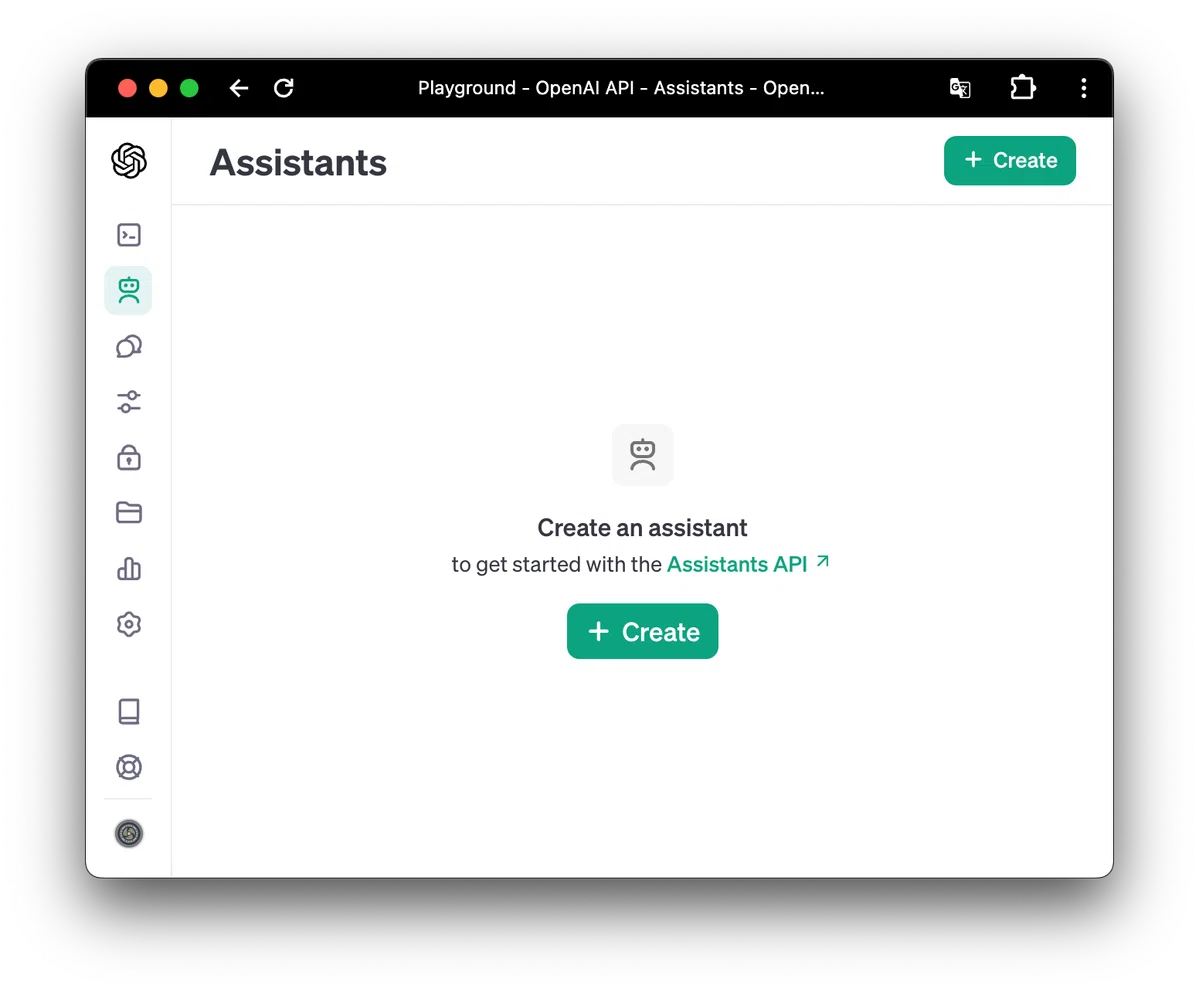Image resolution: width=1200 pixels, height=992 pixels.
Task: Go back with the browser back arrow
Action: point(238,88)
